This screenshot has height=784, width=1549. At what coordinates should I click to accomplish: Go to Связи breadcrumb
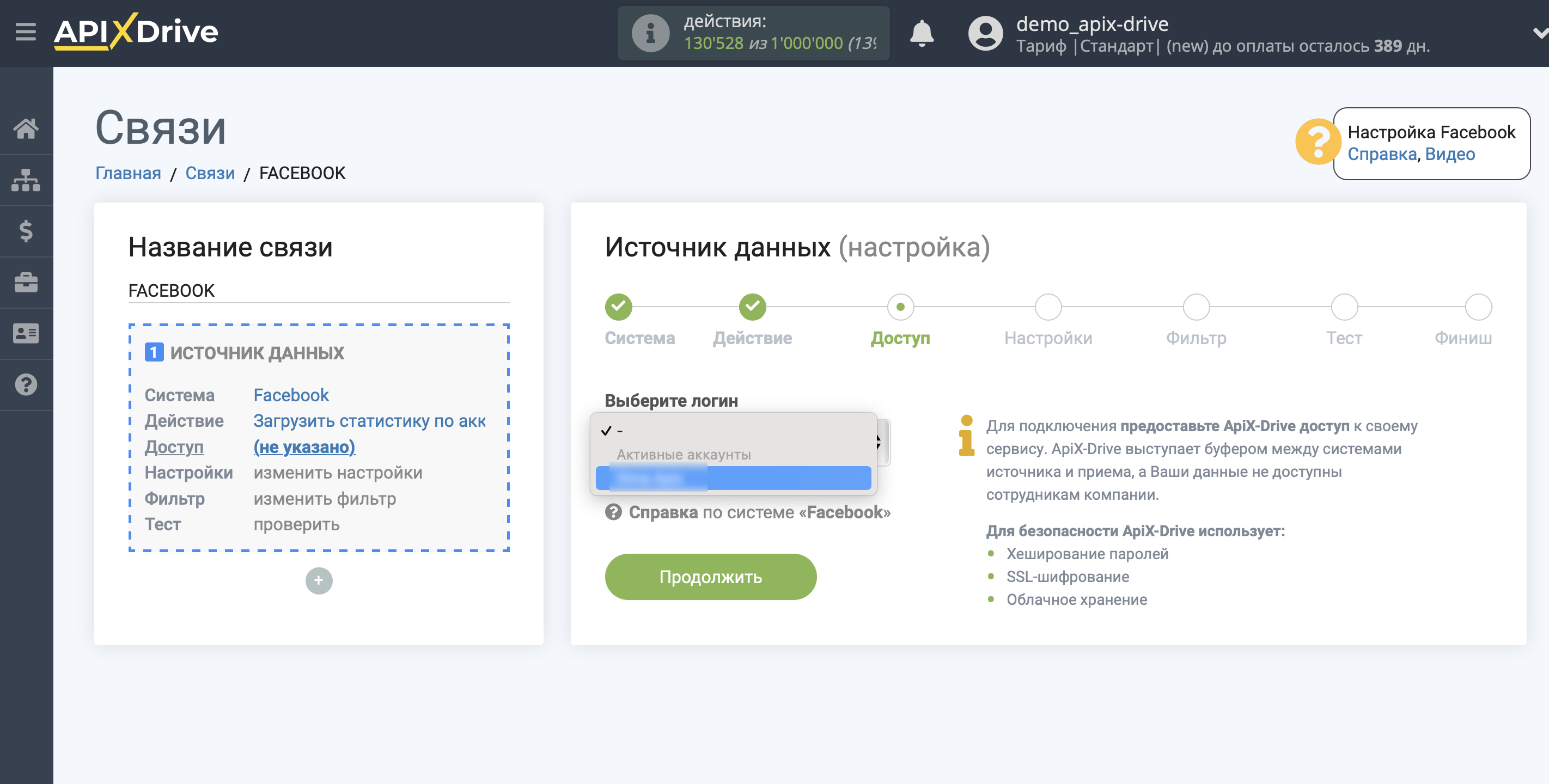coord(210,173)
